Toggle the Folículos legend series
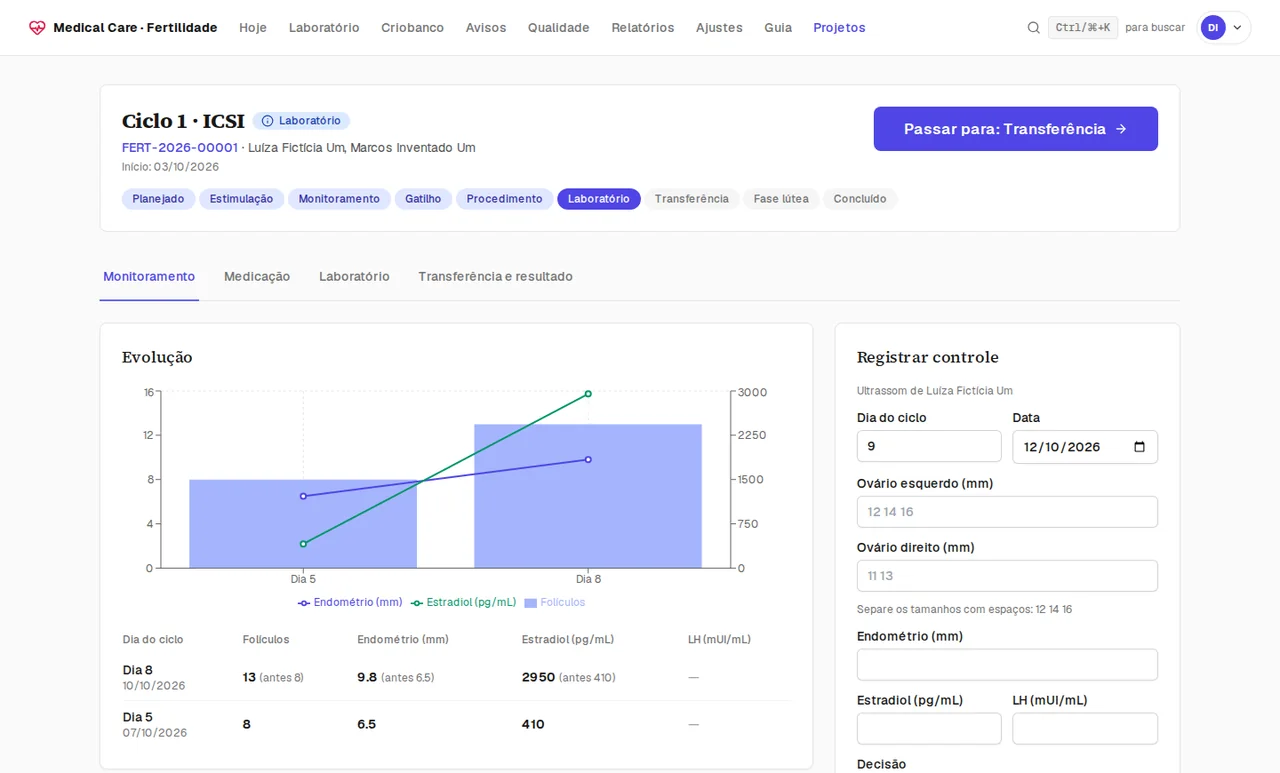 point(555,603)
